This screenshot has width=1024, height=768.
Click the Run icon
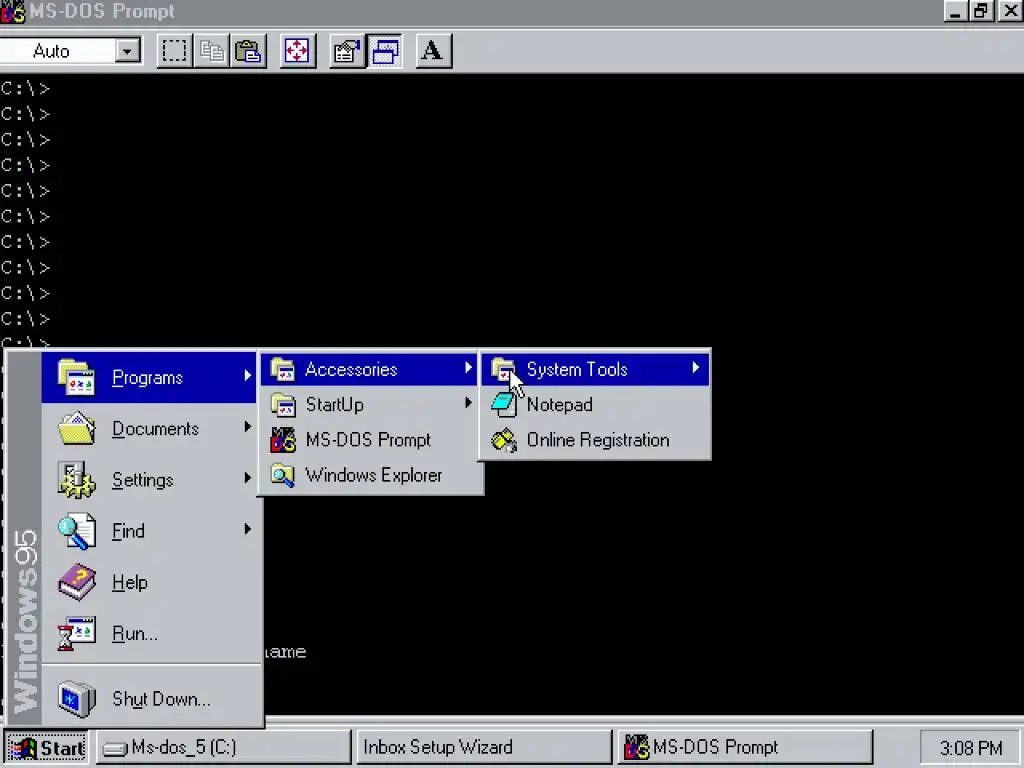(x=76, y=633)
